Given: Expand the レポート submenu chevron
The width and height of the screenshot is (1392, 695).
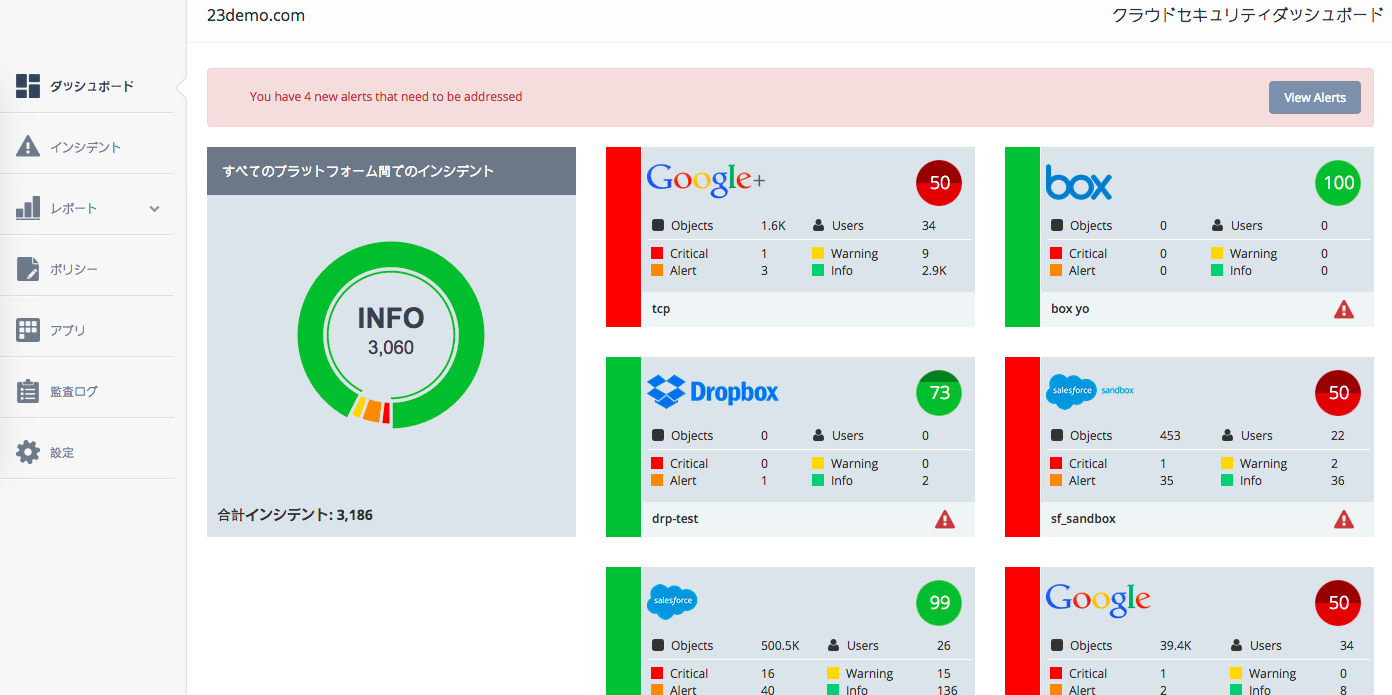Looking at the screenshot, I should (x=154, y=209).
